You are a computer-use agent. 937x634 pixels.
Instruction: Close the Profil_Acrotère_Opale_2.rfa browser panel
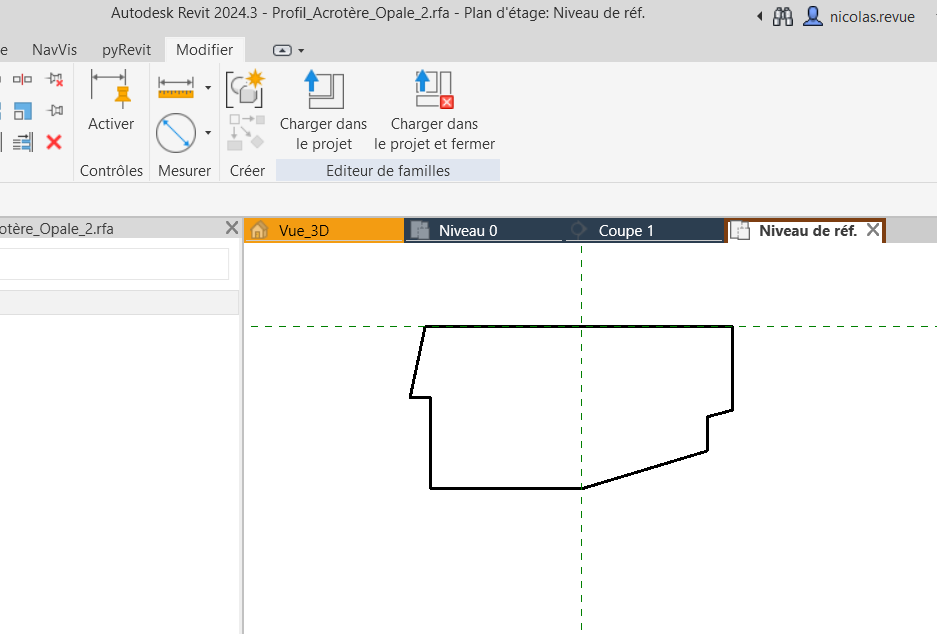tap(232, 228)
